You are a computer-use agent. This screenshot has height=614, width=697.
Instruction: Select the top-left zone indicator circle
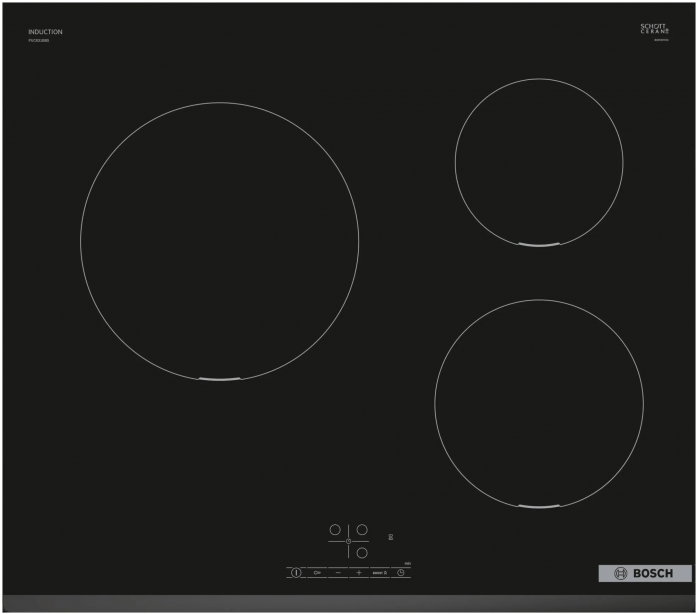pos(335,530)
